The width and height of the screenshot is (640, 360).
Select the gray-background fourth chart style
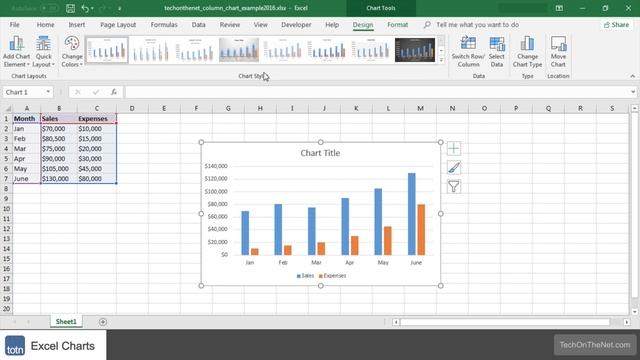click(239, 50)
